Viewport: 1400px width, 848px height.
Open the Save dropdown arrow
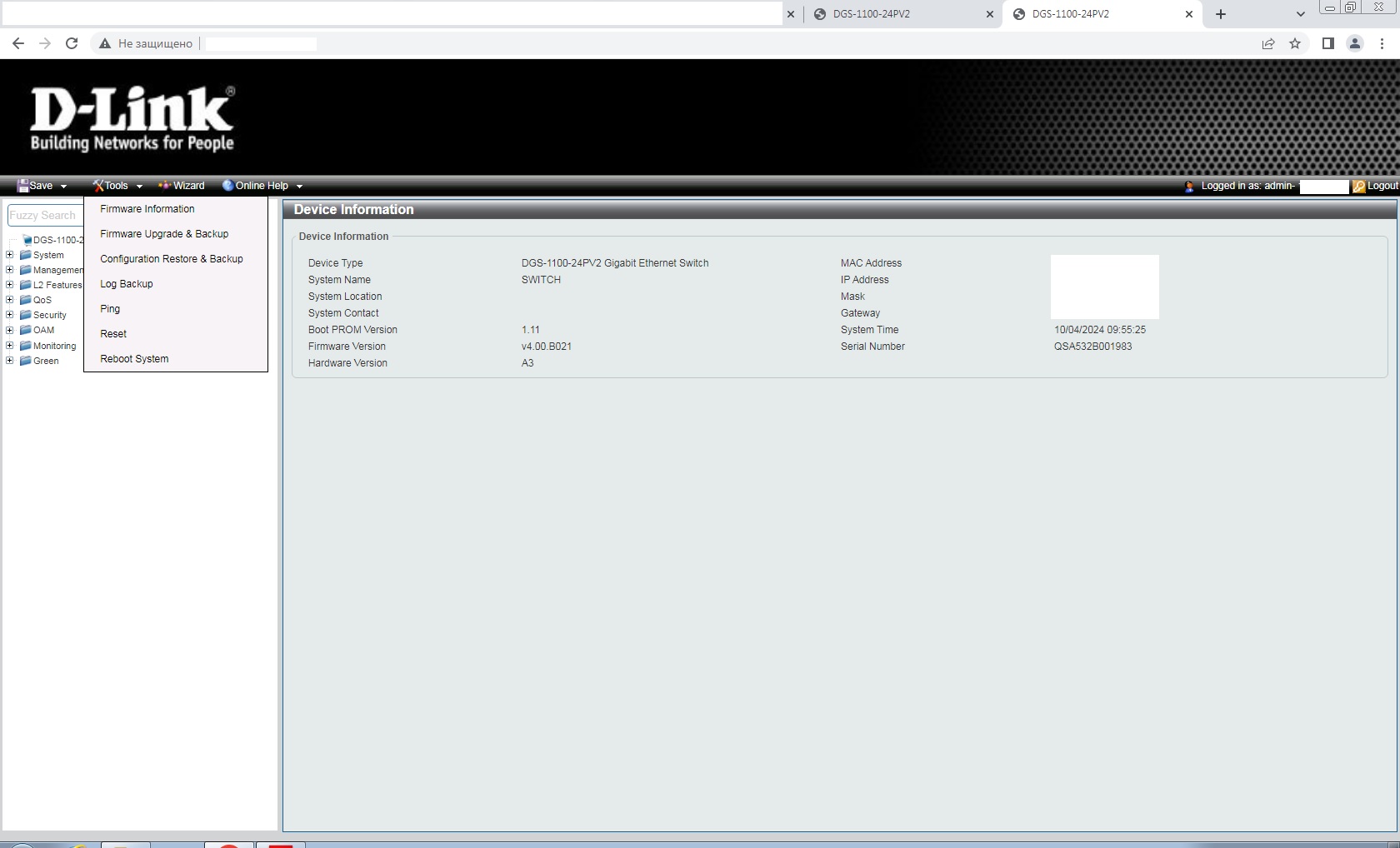tap(63, 187)
